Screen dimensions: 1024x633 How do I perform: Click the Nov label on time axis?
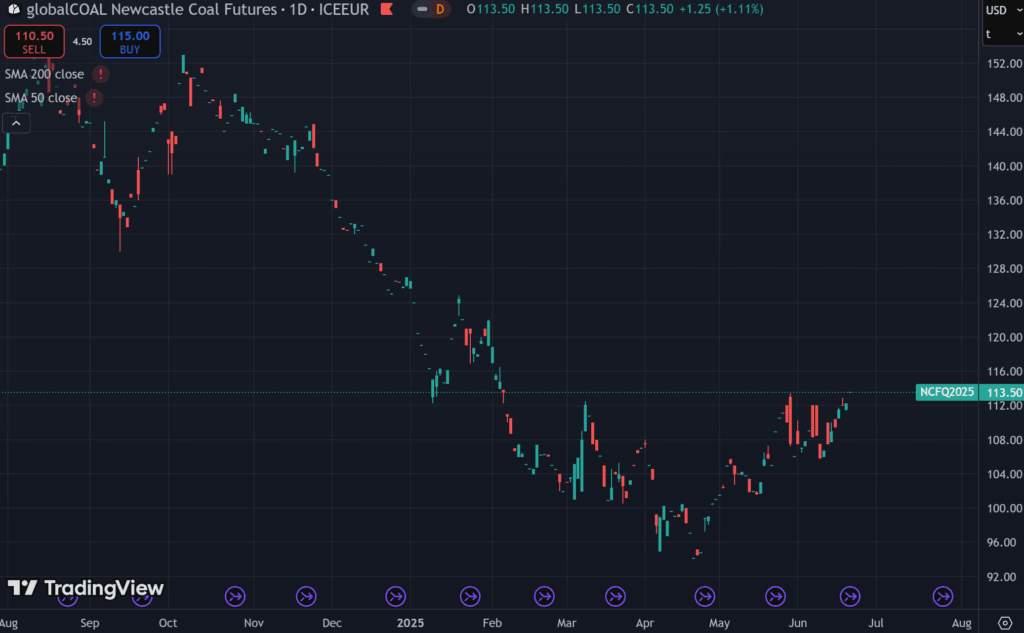coord(253,623)
